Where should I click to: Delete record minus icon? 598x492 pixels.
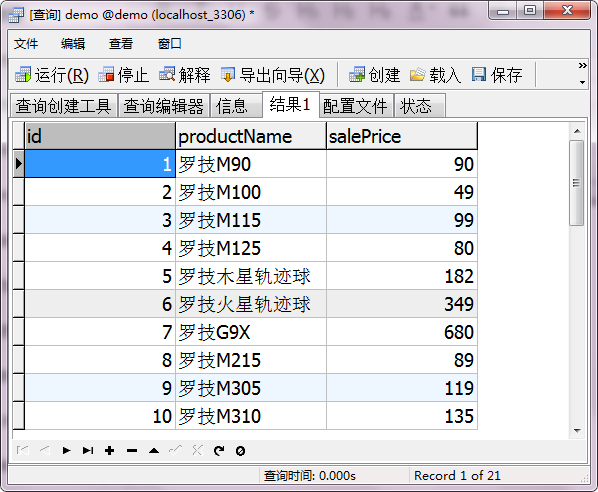(132, 451)
